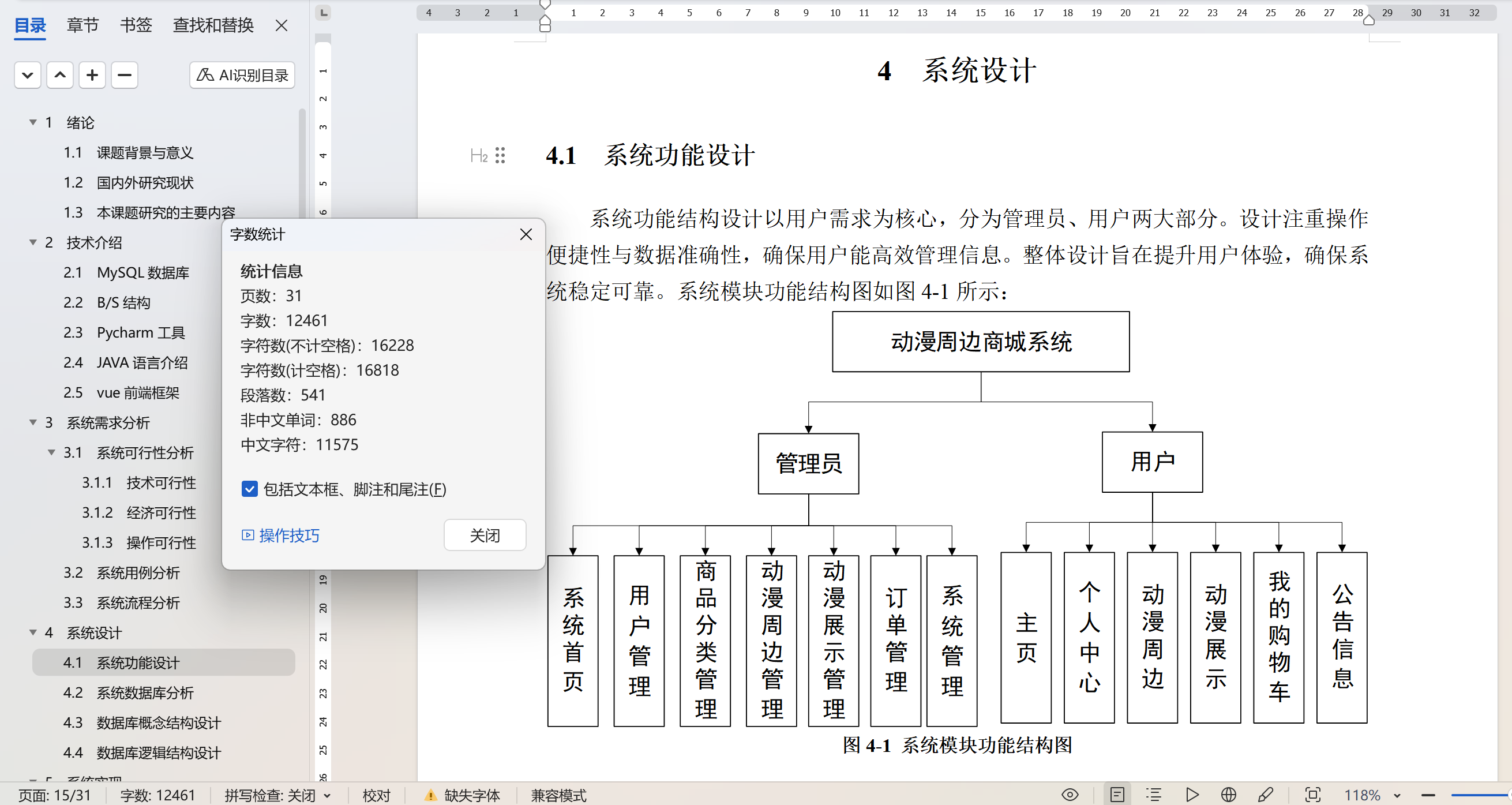
Task: Open 操作技巧 link
Action: (x=288, y=535)
